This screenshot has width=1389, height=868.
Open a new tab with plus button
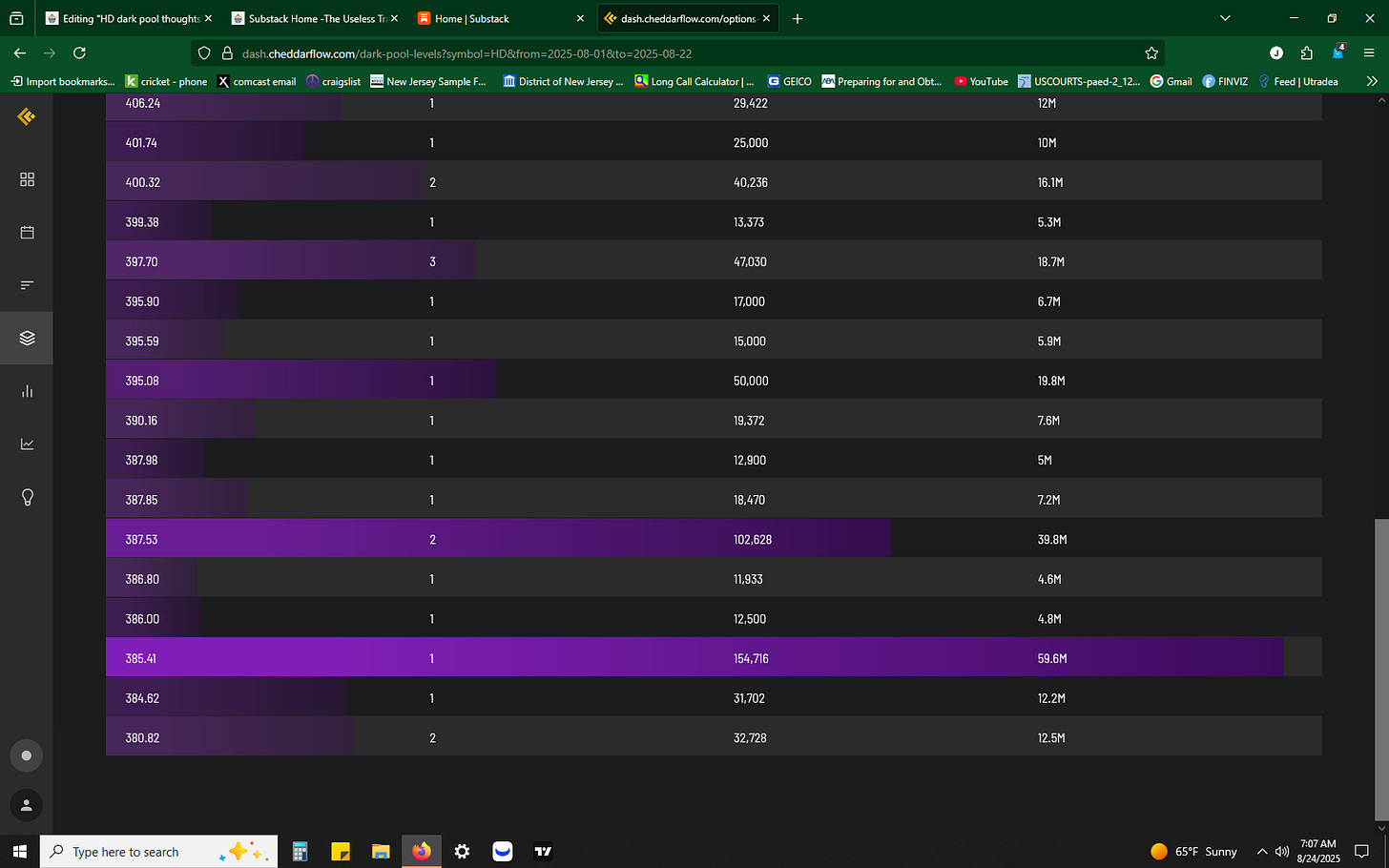coord(798,18)
